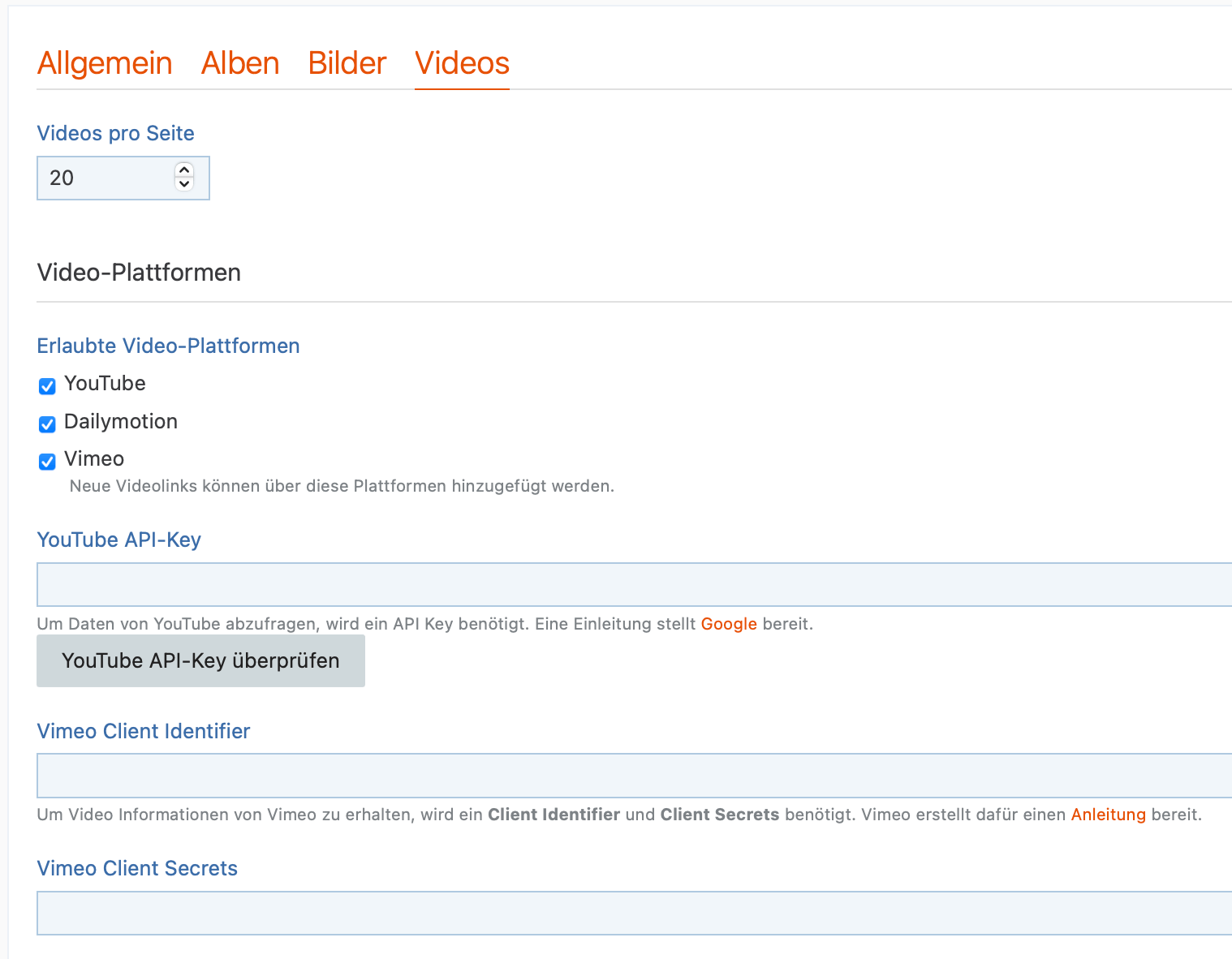Open the Google instructions link
The image size is (1232, 959).
tap(728, 624)
